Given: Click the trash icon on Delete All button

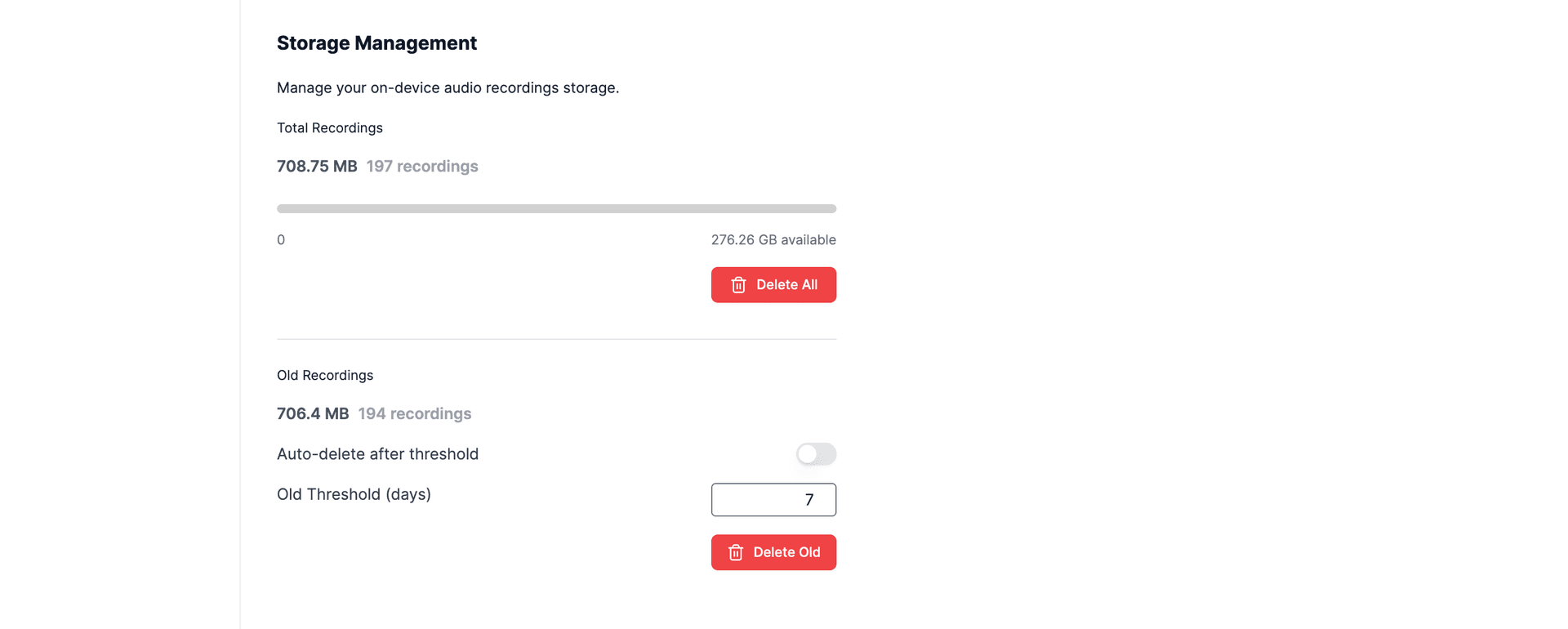Looking at the screenshot, I should 738,284.
